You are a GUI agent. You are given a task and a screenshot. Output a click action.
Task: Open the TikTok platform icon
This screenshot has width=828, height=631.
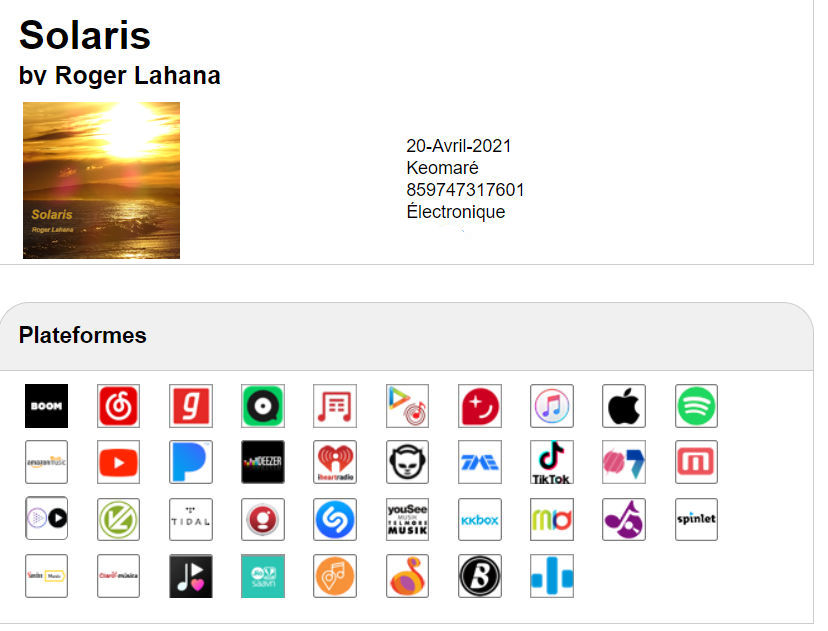tap(551, 462)
